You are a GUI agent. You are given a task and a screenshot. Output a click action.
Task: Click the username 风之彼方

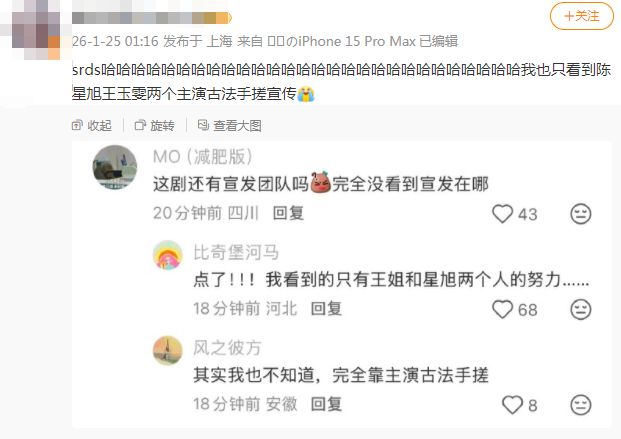click(x=227, y=347)
